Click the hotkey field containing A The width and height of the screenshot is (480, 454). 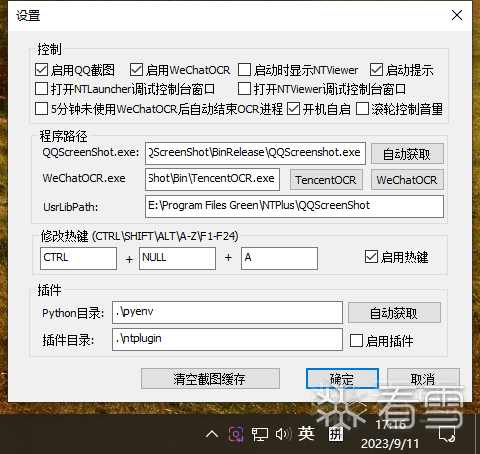(279, 258)
